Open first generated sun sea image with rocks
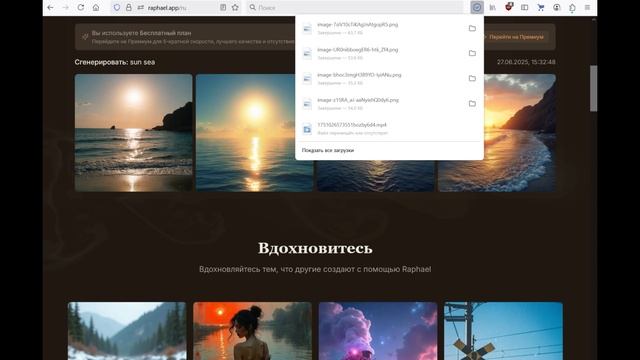 coord(133,133)
